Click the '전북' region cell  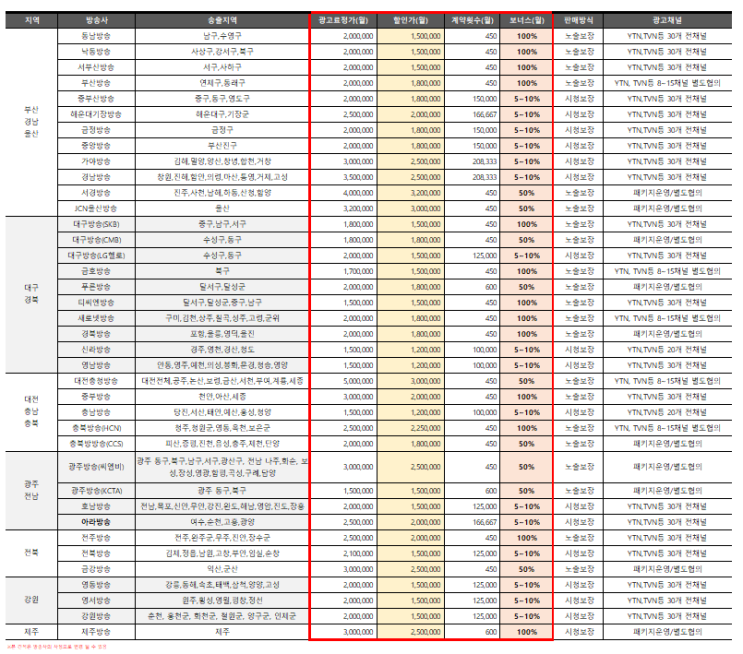pos(32,553)
